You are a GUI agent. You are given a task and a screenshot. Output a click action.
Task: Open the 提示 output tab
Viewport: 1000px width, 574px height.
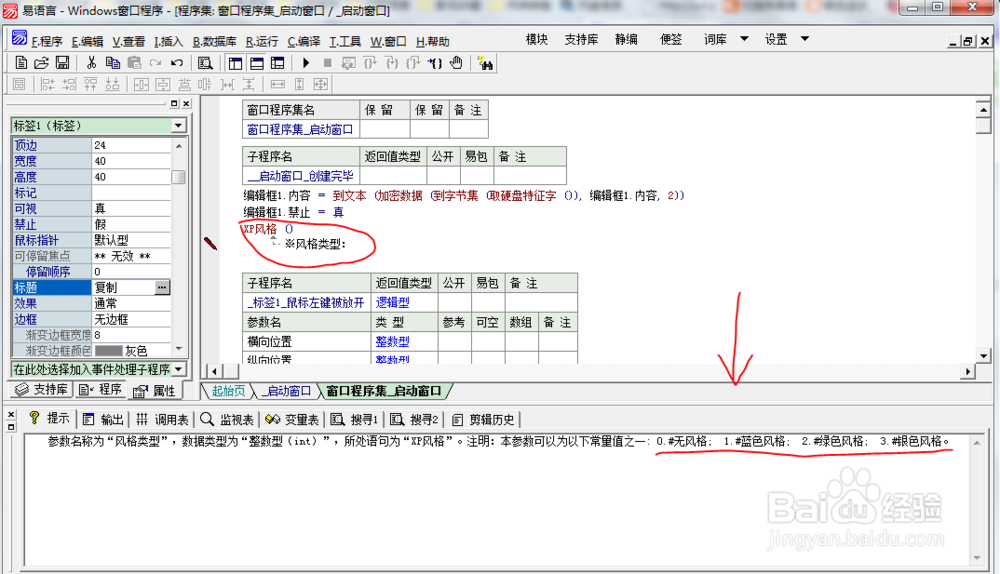click(48, 418)
